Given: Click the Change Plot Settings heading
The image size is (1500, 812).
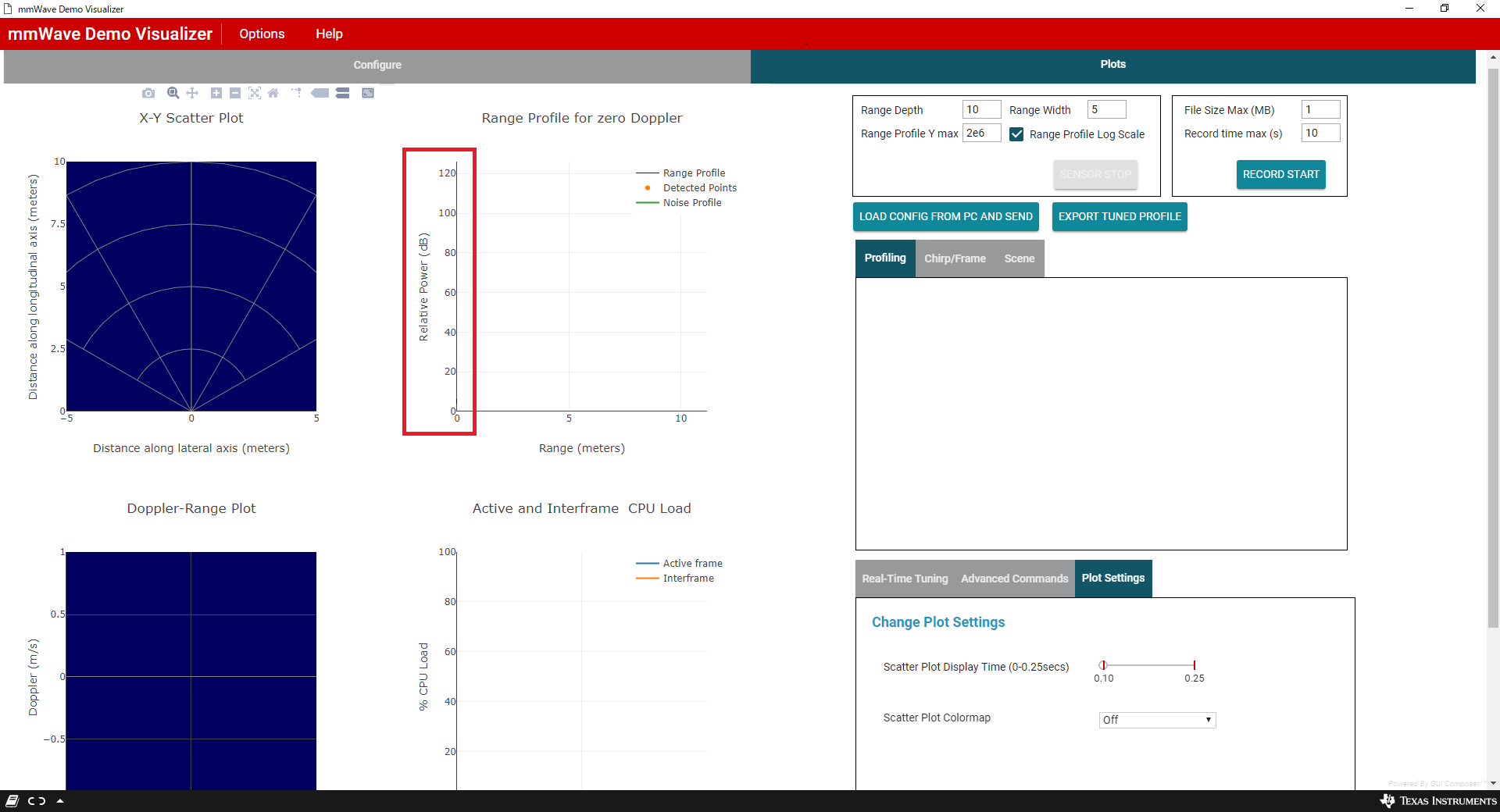Looking at the screenshot, I should 938,622.
